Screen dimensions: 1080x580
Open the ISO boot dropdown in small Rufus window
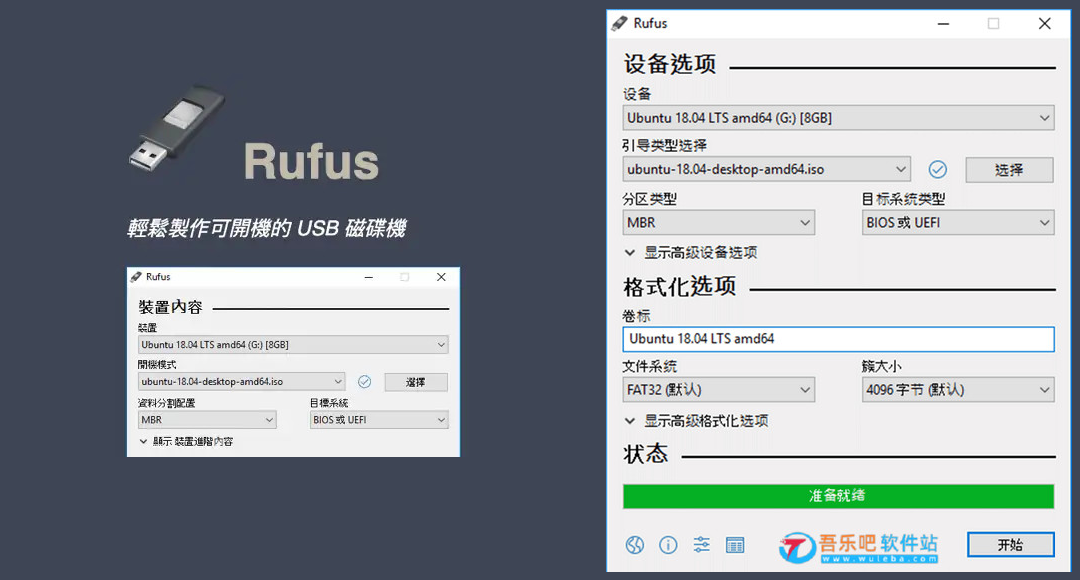241,382
